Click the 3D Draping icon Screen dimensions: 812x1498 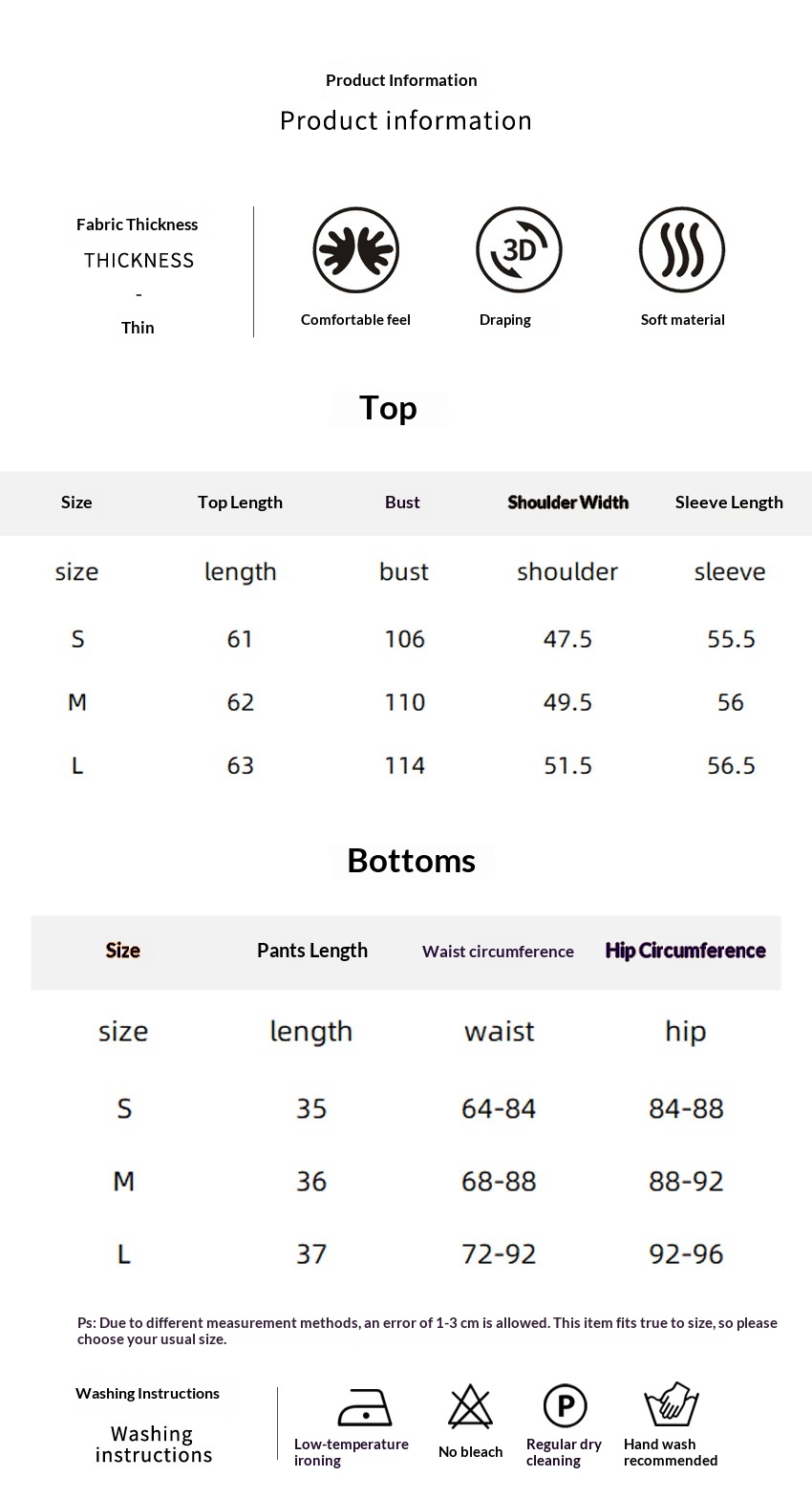point(519,250)
